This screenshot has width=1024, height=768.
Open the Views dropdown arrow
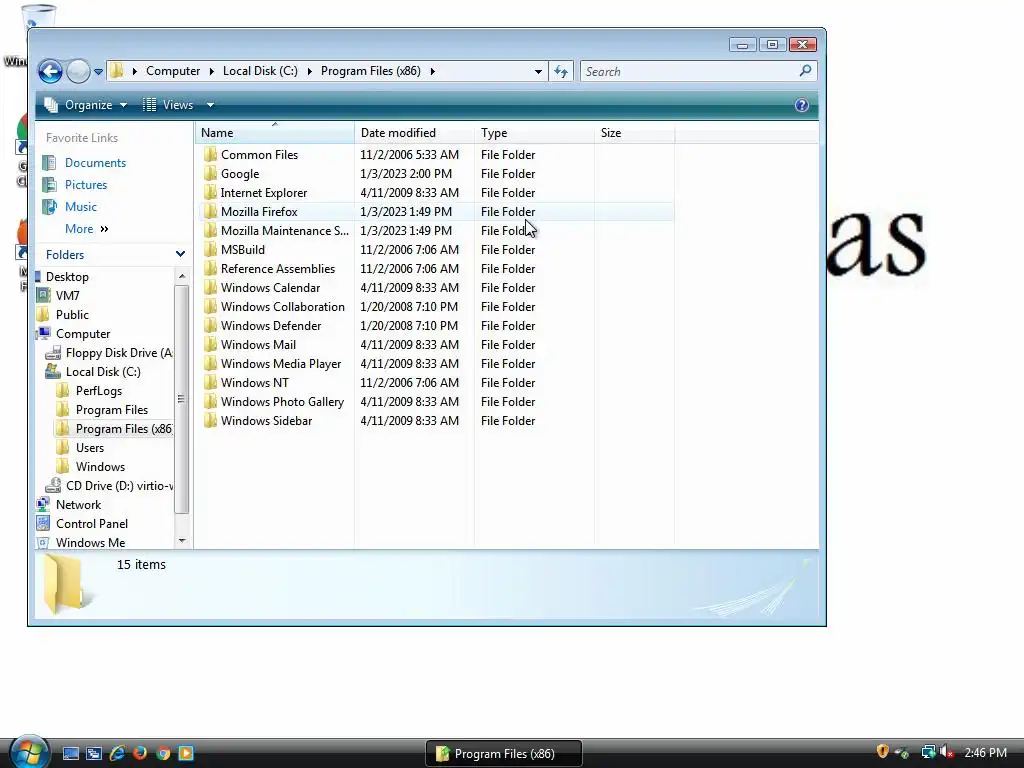210,105
